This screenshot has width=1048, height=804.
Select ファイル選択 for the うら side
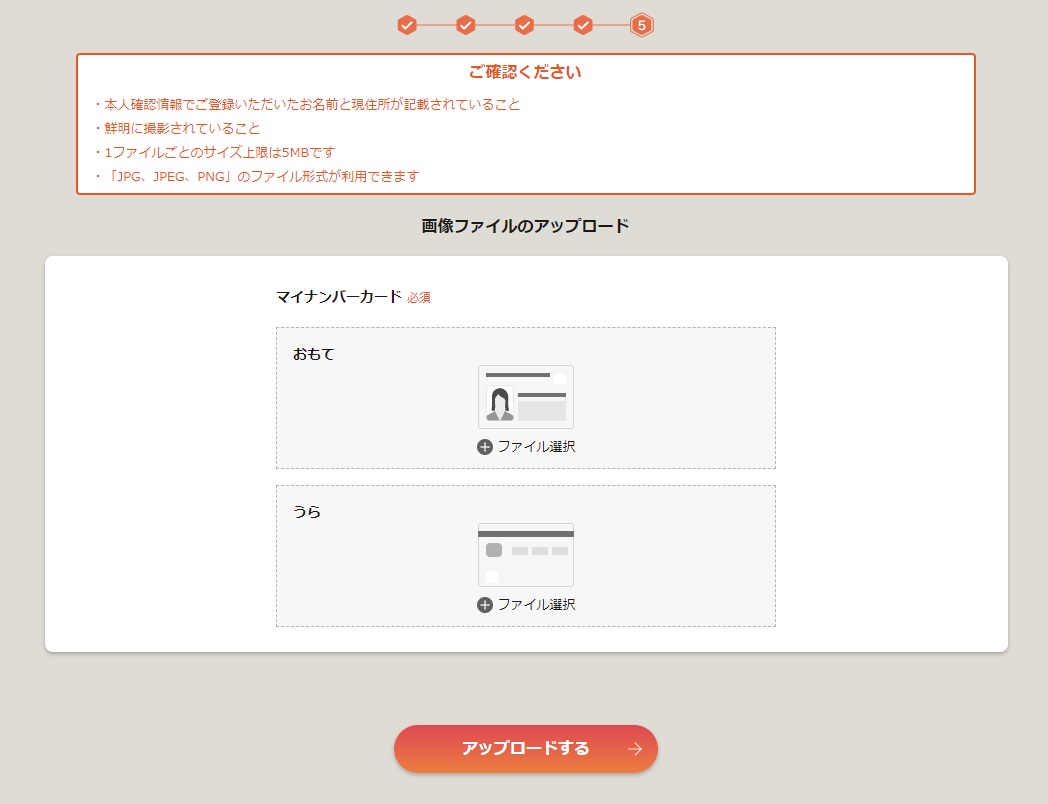pyautogui.click(x=536, y=605)
